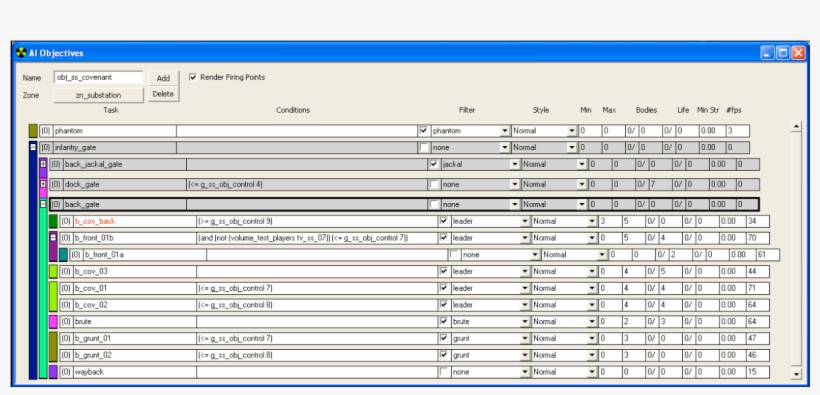Click the magenta swatch beside brute

click(53, 321)
